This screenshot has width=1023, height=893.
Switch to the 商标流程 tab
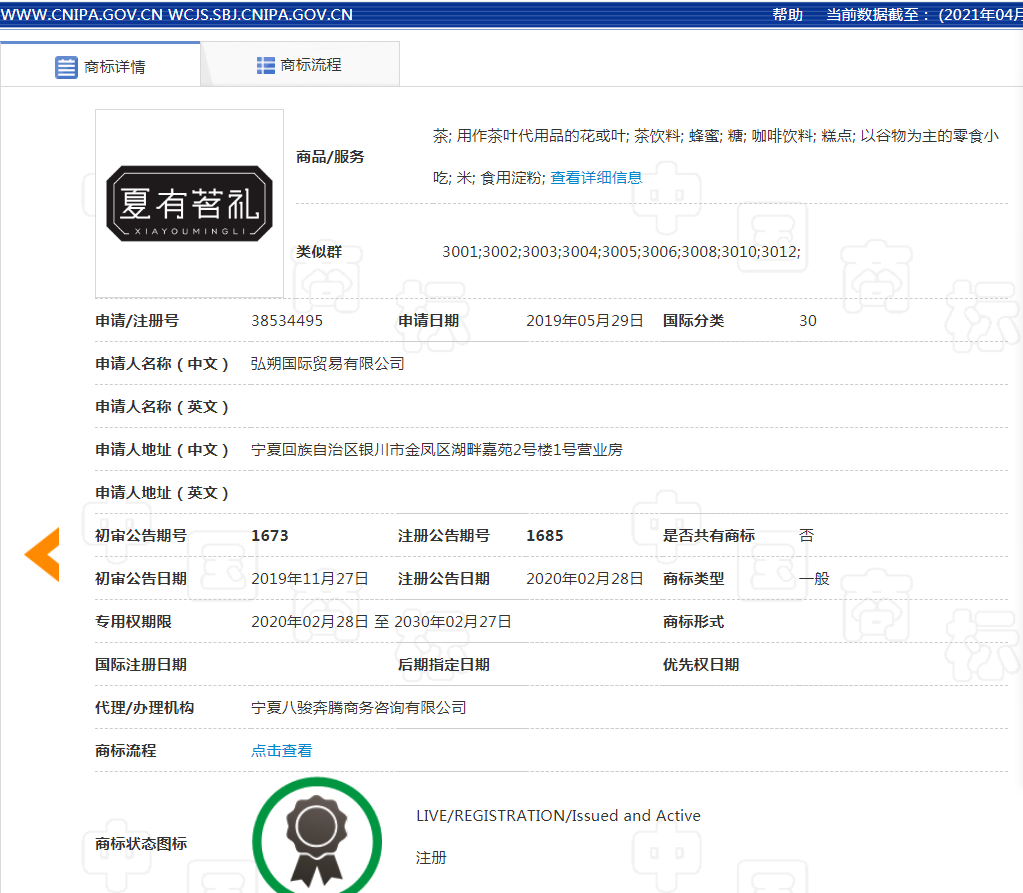tap(299, 65)
